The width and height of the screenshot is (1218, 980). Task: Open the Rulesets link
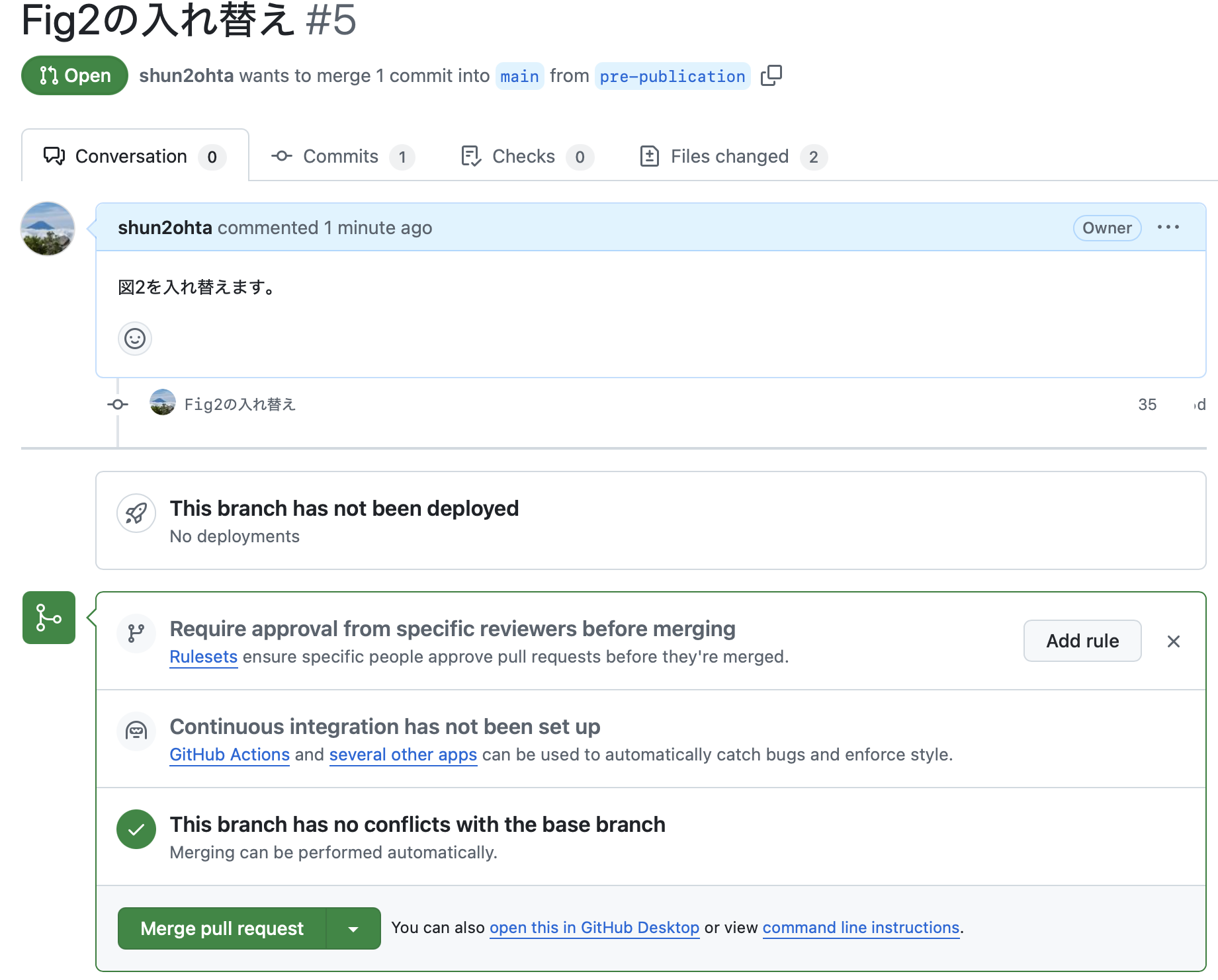click(203, 657)
